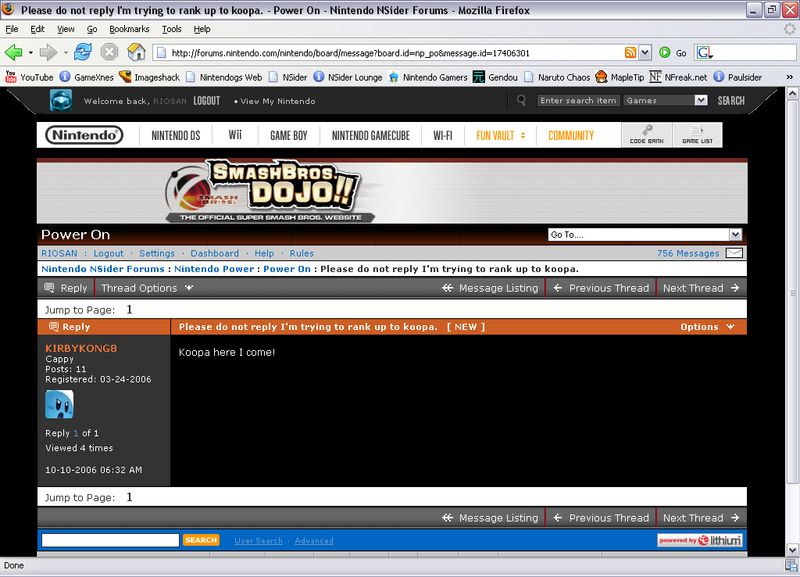Expand the Fun Vault menu
Viewport: 800px width, 577px height.
point(501,135)
